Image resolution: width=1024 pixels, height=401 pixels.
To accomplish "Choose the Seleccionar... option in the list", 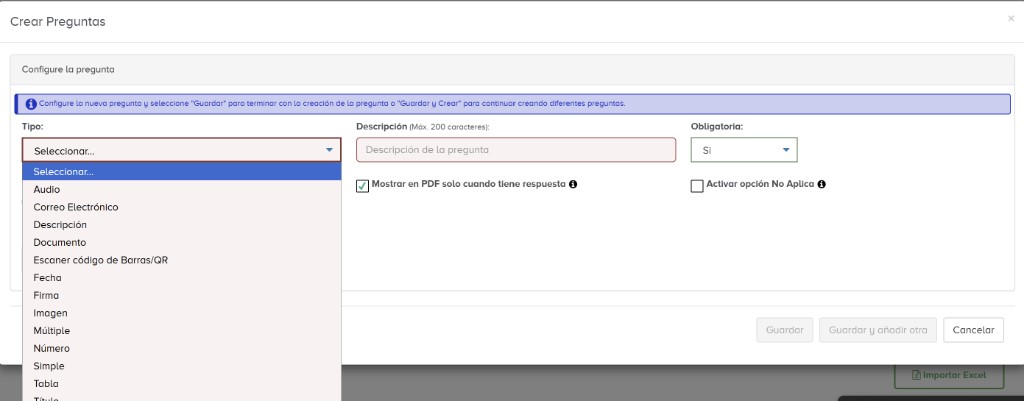I will point(182,172).
